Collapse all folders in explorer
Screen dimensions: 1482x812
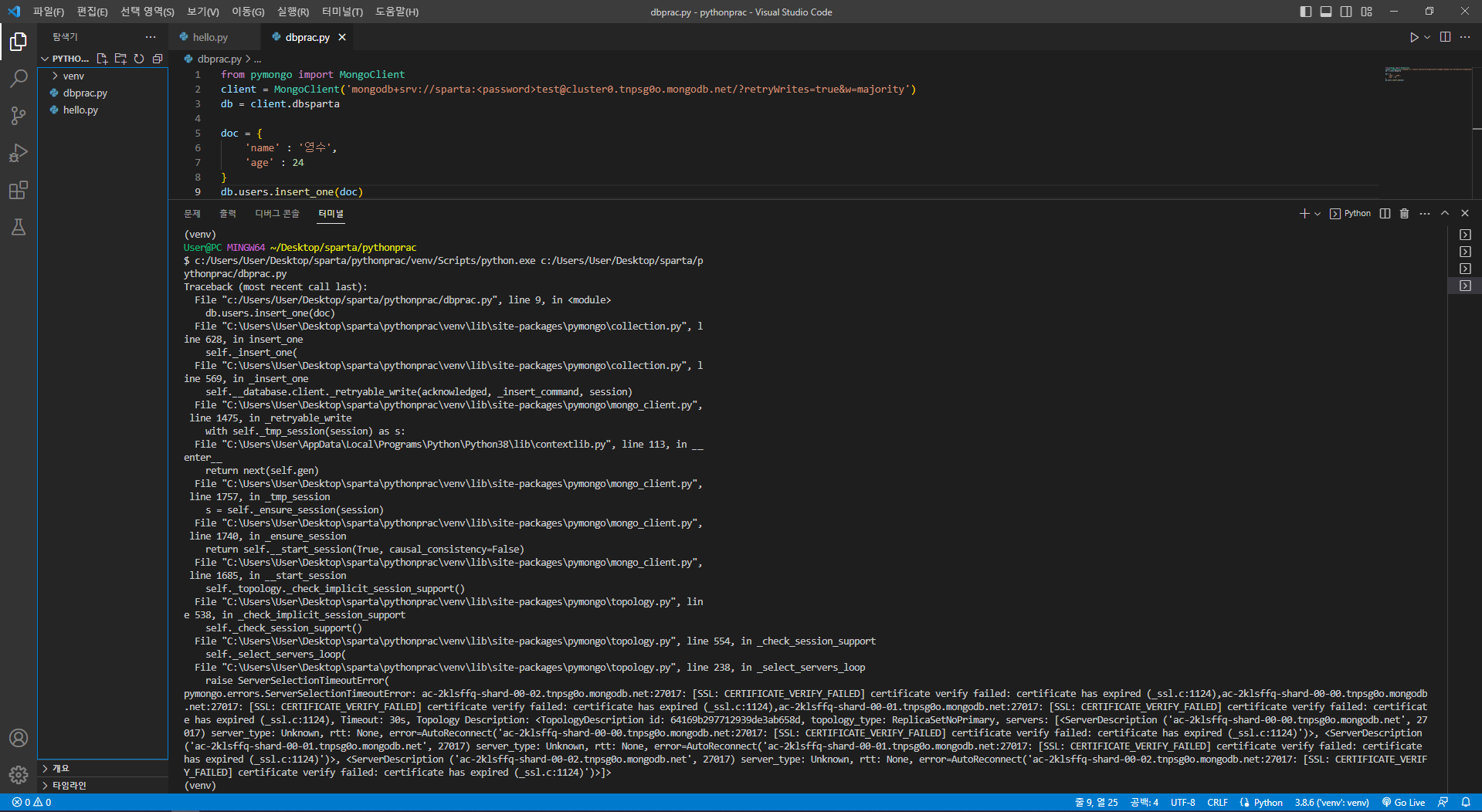click(158, 59)
